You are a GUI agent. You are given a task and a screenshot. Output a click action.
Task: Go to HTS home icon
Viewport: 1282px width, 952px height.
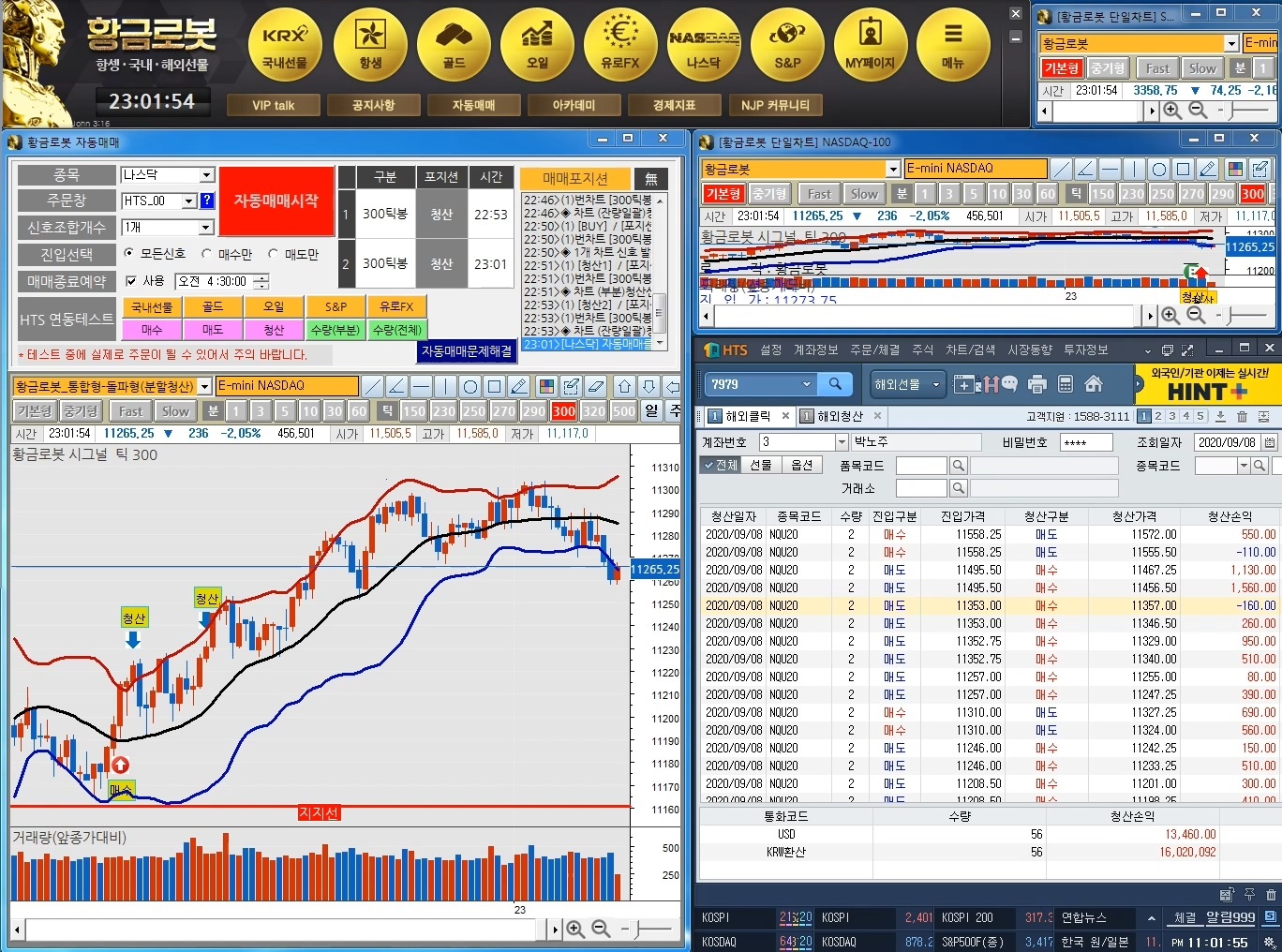point(1093,384)
